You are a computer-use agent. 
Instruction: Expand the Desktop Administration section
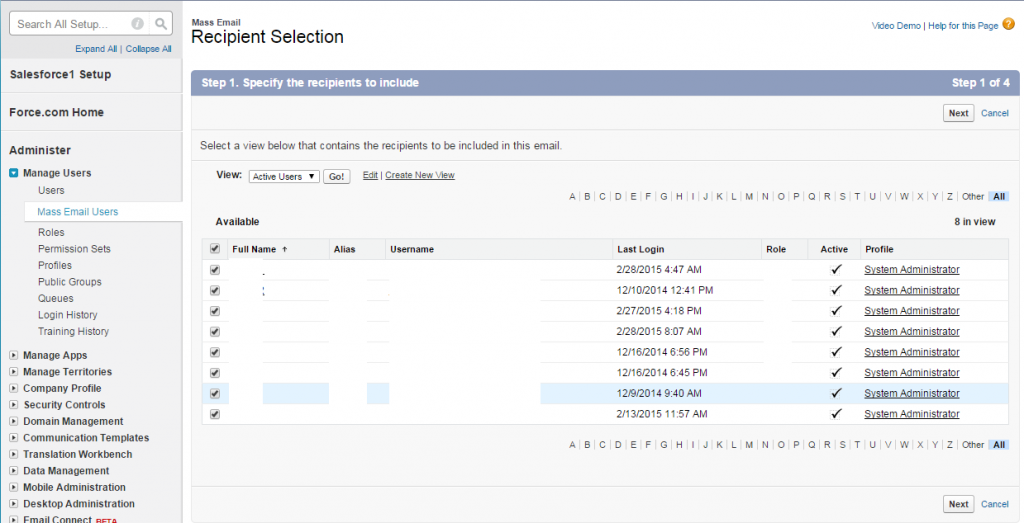(x=14, y=503)
